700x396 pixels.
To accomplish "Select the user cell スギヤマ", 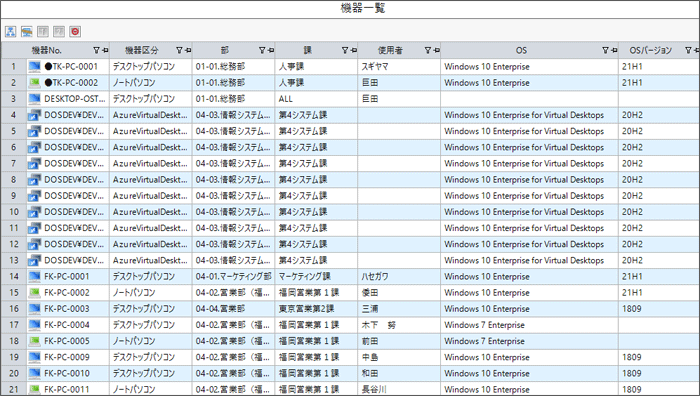I will [x=399, y=67].
